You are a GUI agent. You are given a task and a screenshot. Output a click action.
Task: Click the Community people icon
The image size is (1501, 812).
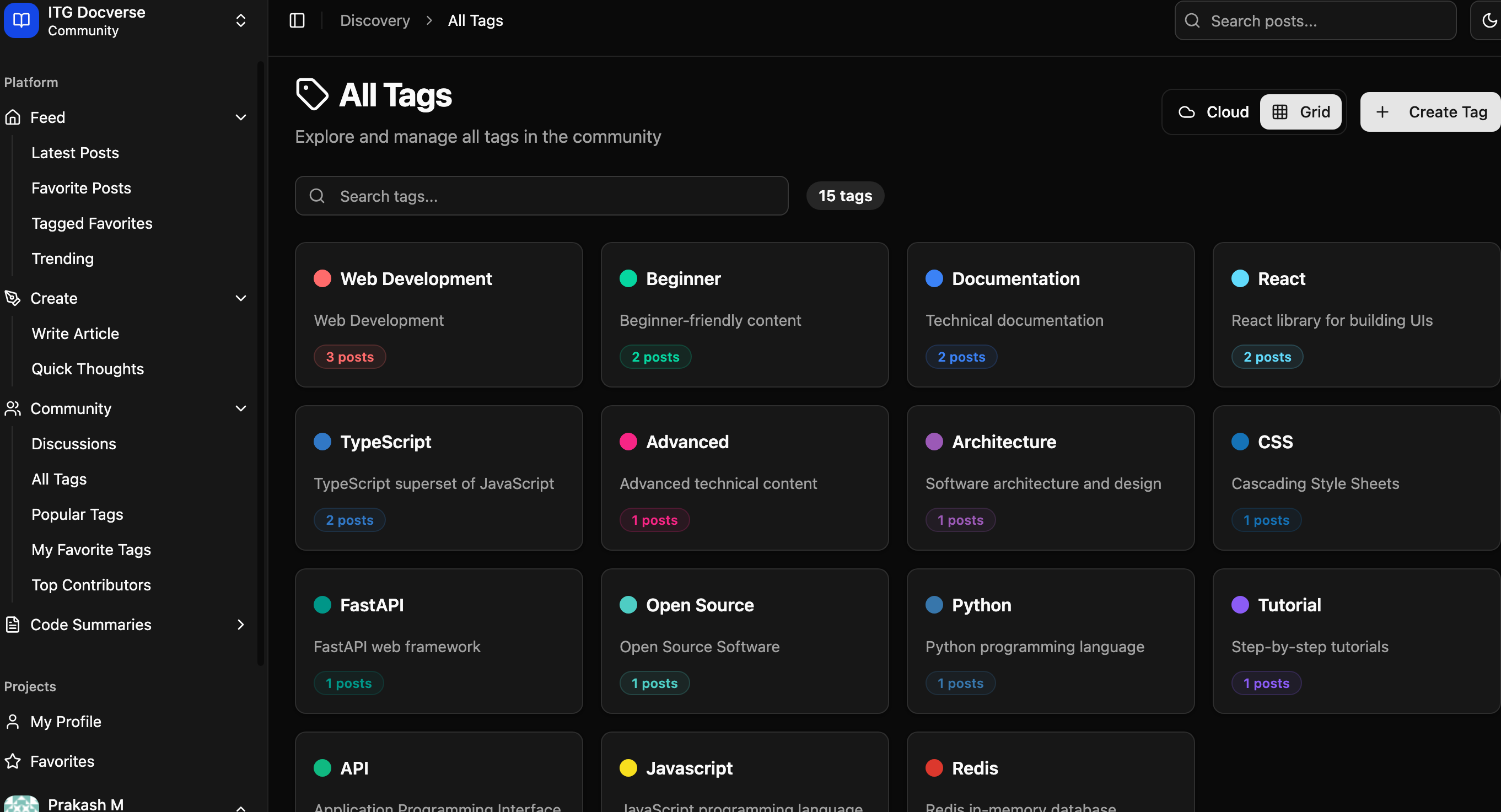coord(13,408)
